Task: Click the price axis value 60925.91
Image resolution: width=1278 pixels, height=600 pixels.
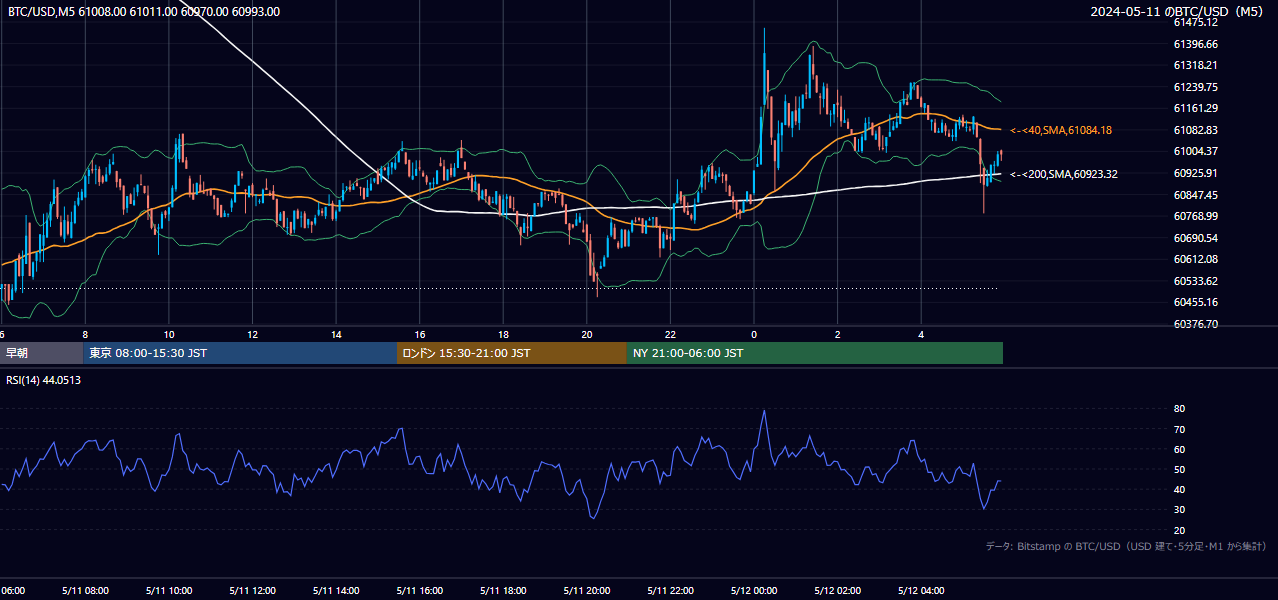Action: pyautogui.click(x=1195, y=173)
